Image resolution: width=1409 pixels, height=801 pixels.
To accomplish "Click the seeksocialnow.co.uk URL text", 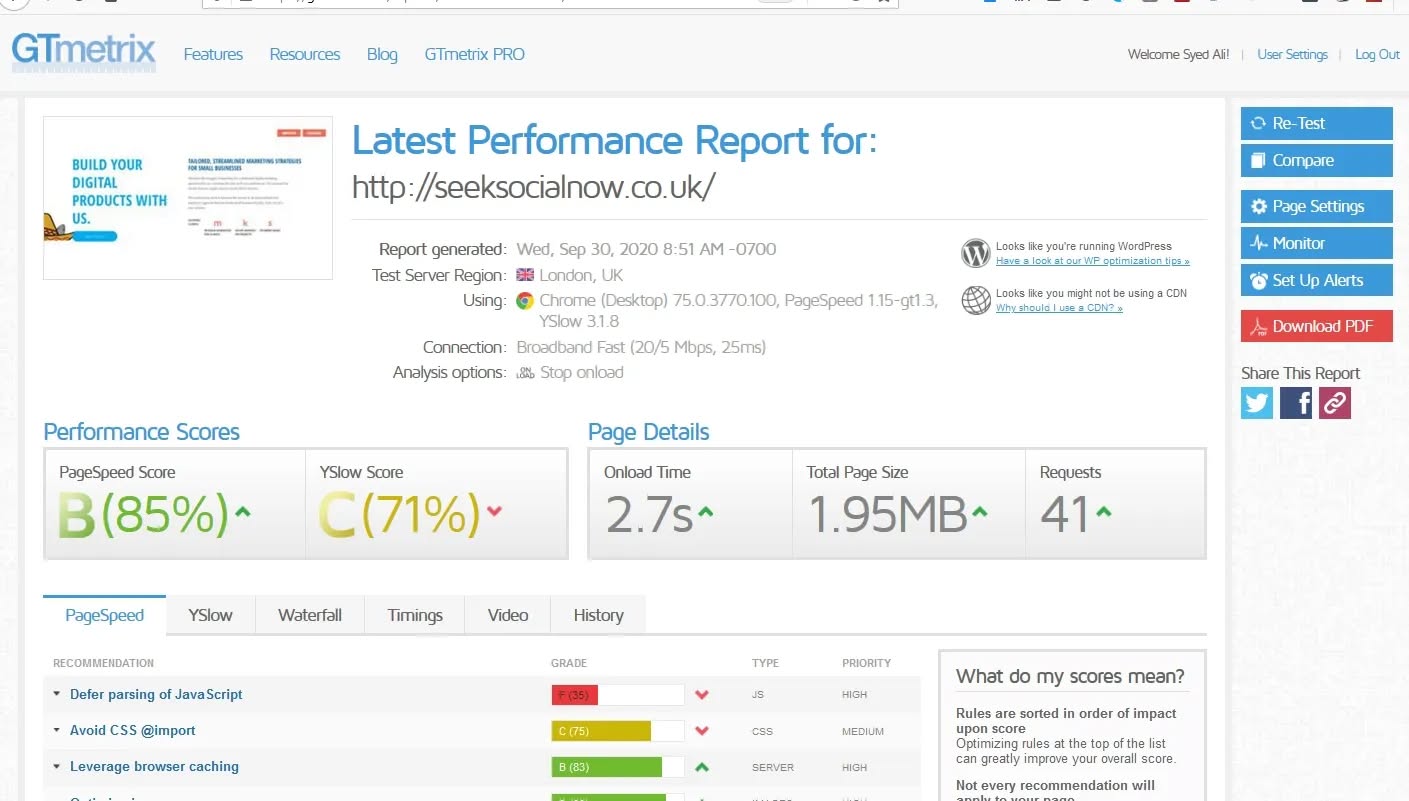I will pos(534,186).
